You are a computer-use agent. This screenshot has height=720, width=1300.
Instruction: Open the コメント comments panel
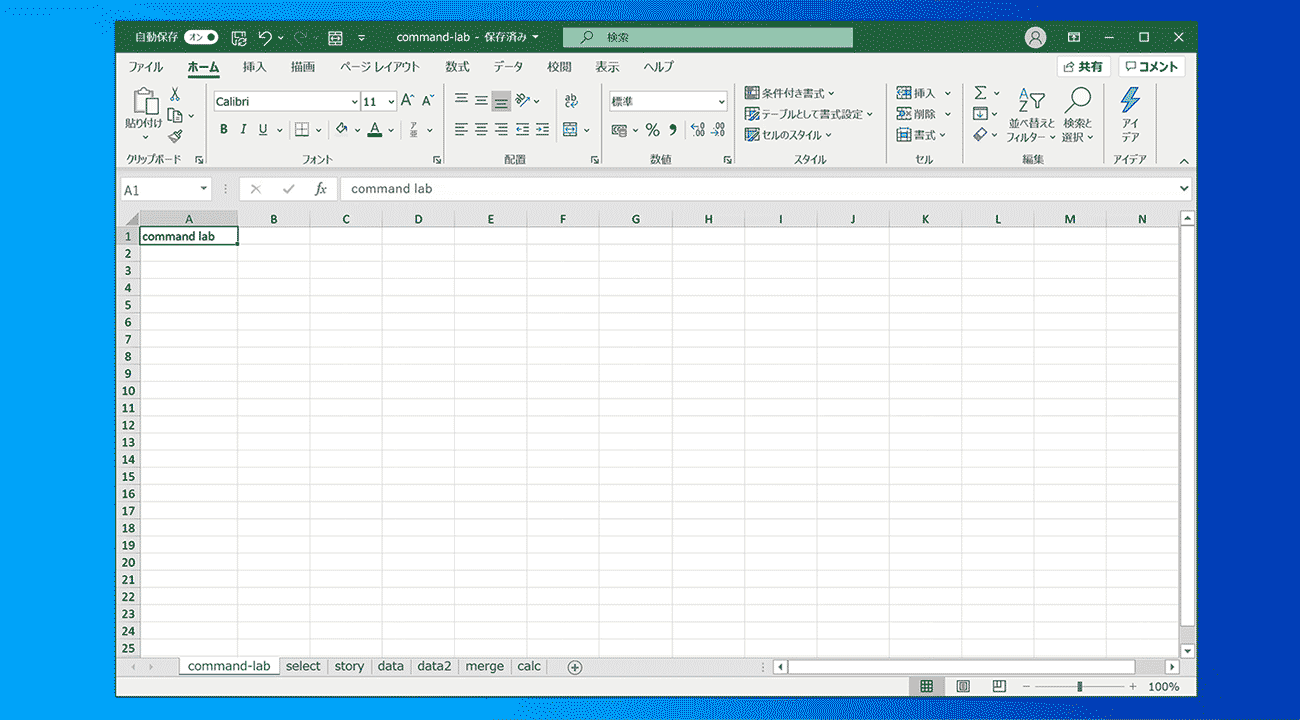(1151, 66)
